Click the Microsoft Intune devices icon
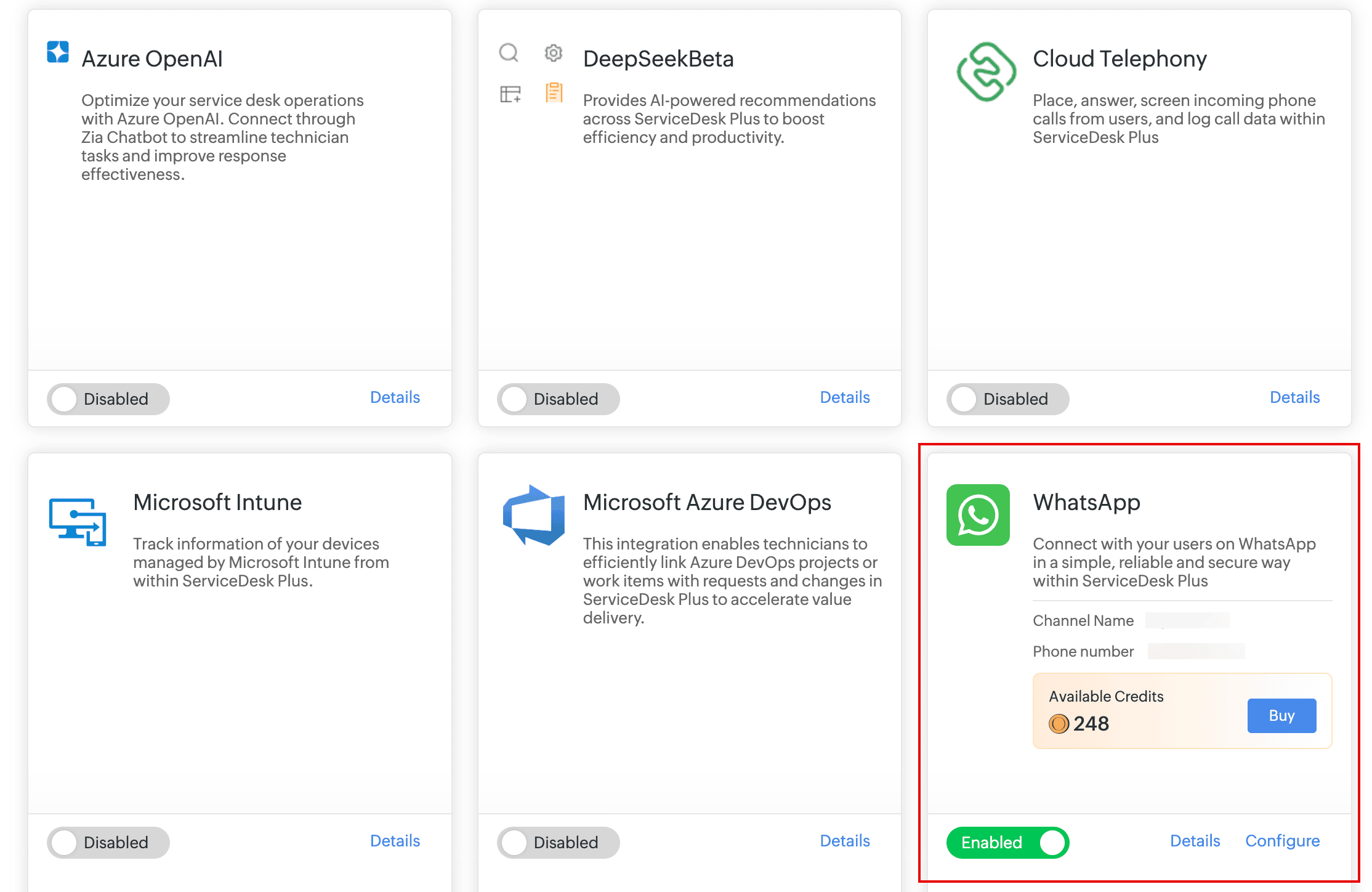This screenshot has width=1372, height=892. [x=78, y=522]
